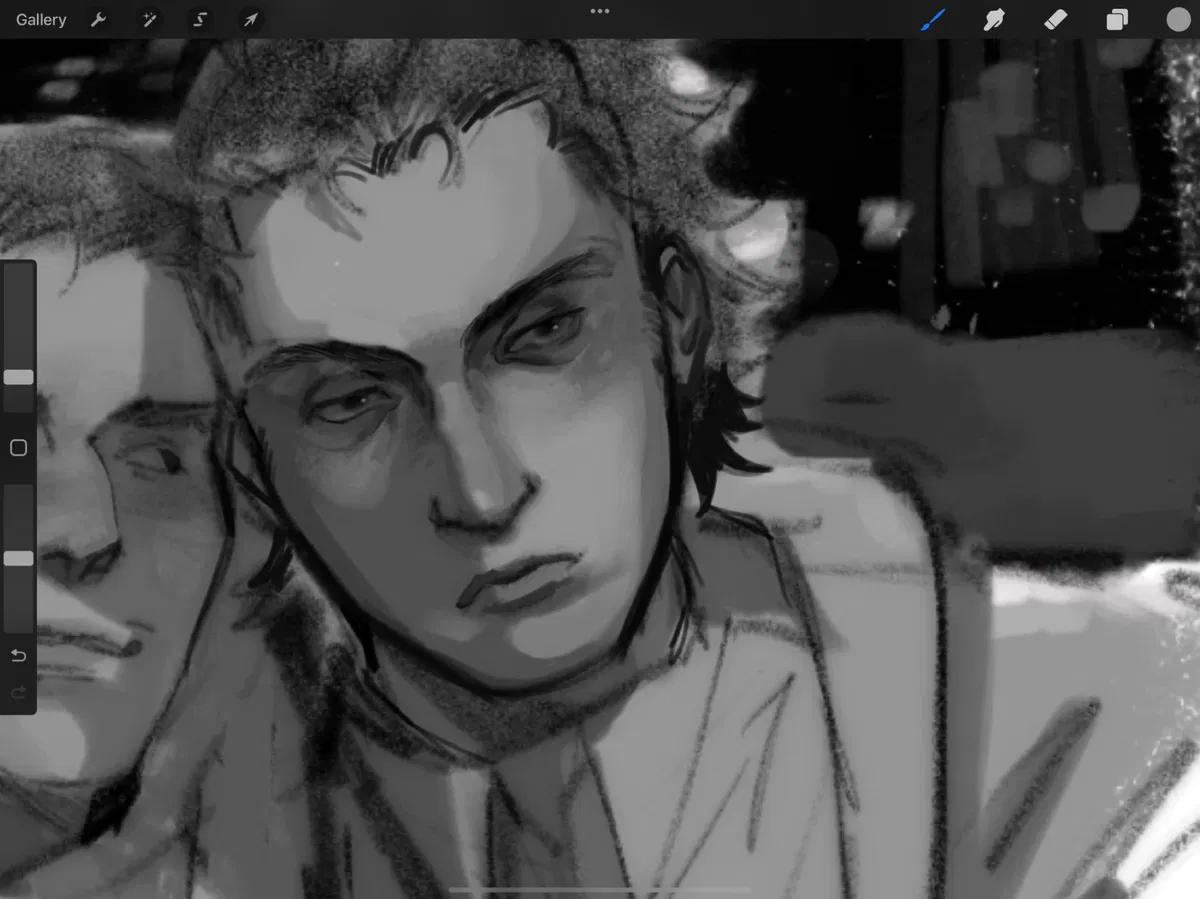This screenshot has width=1200, height=899.
Task: Tap the square Modify button in sidebar
Action: coord(18,448)
